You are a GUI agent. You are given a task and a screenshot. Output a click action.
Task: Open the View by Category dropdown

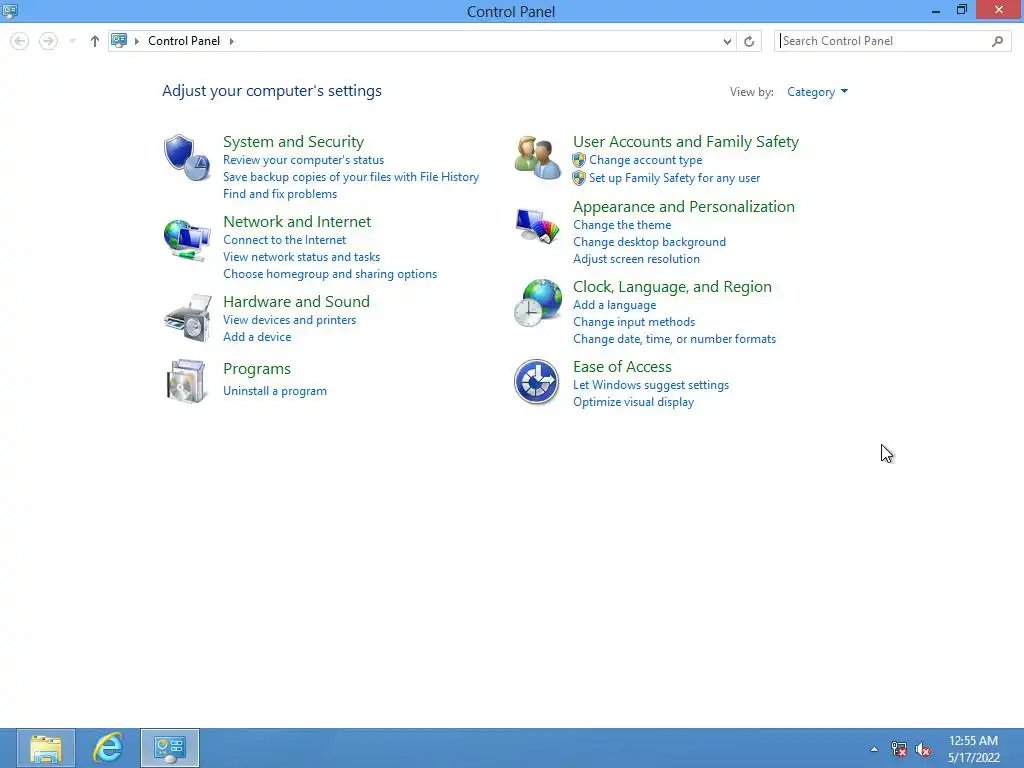pos(817,92)
